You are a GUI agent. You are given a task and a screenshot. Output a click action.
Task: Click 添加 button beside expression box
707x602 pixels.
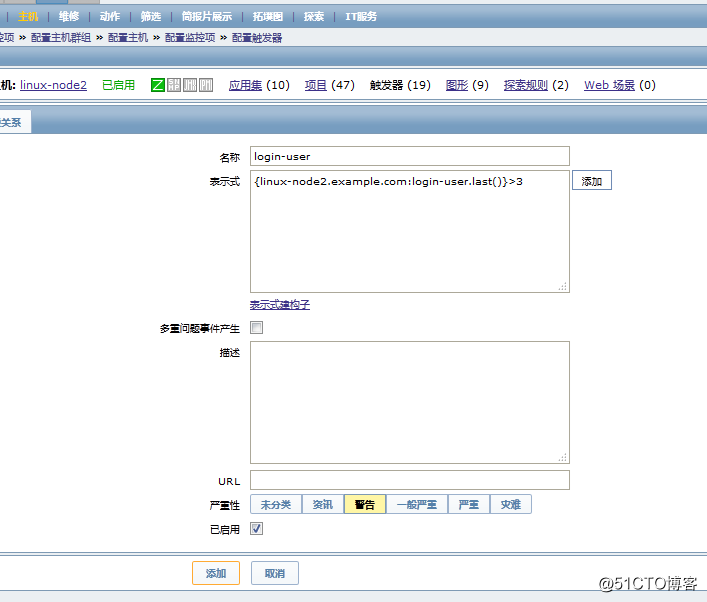592,180
